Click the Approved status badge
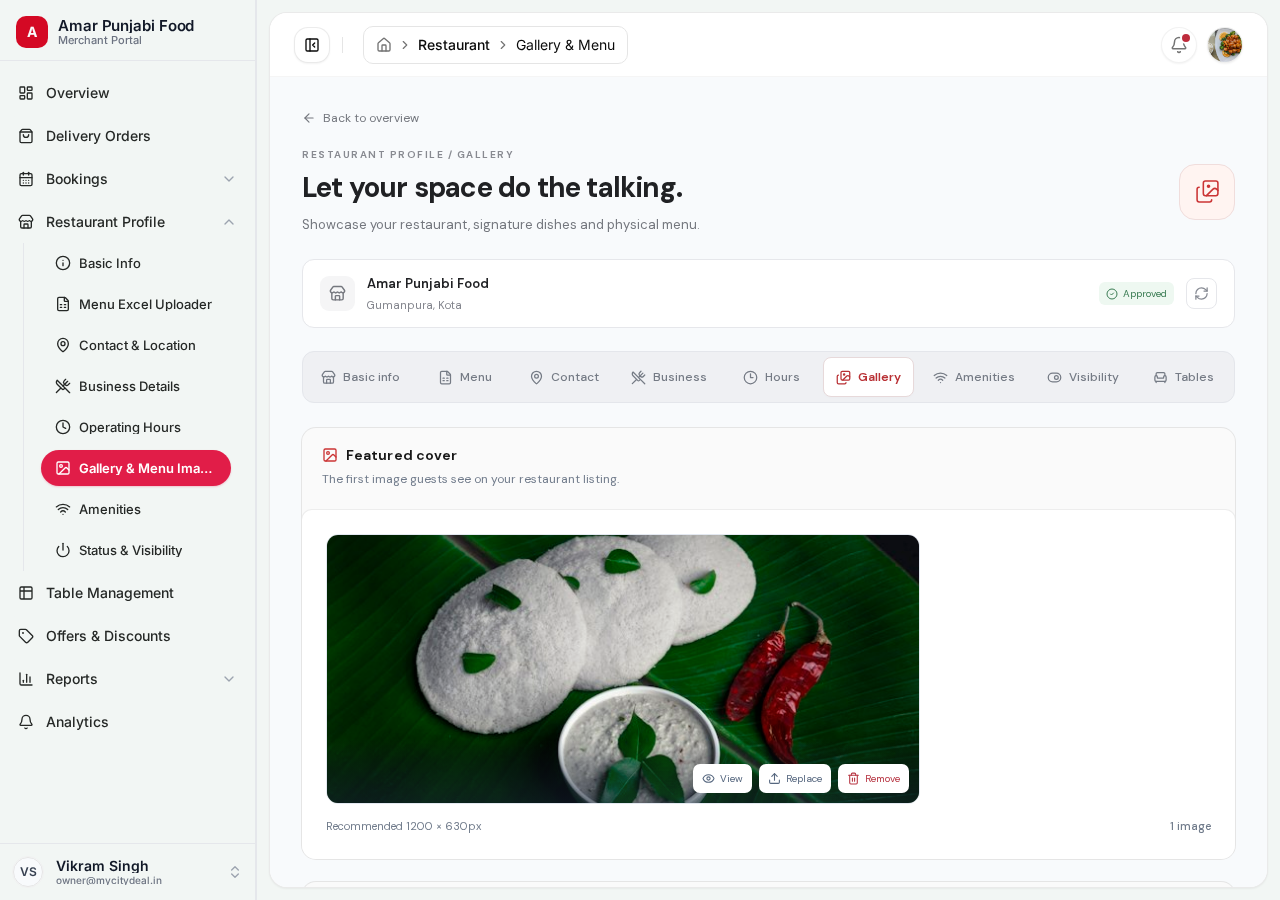Screen dimensions: 1280x900 point(1136,293)
